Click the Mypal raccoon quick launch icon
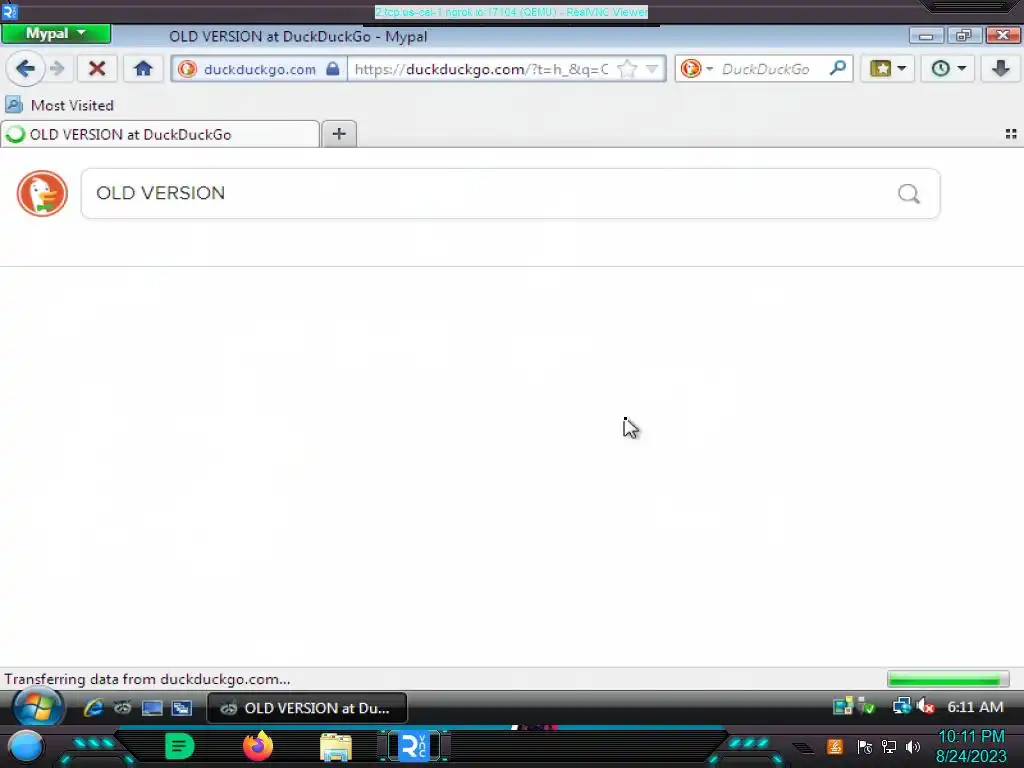This screenshot has height=768, width=1024. pos(122,708)
